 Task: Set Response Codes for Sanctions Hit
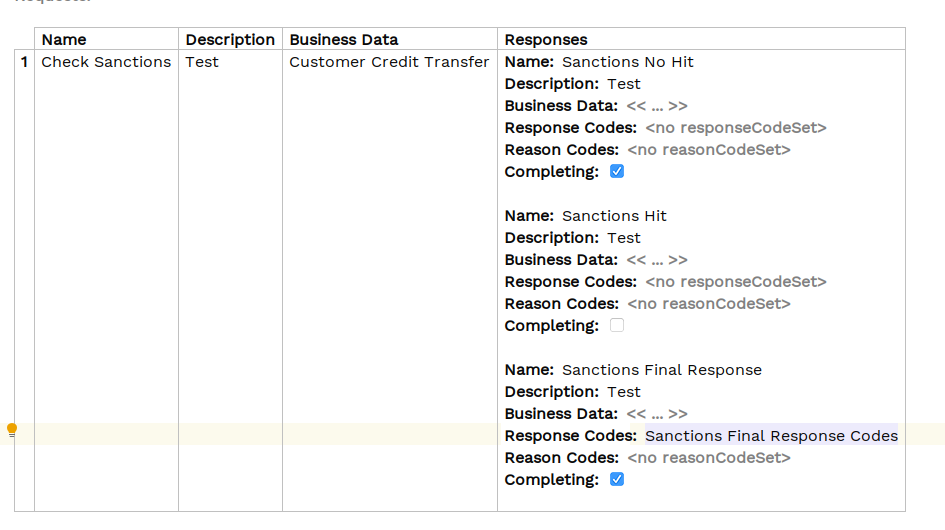tap(735, 282)
